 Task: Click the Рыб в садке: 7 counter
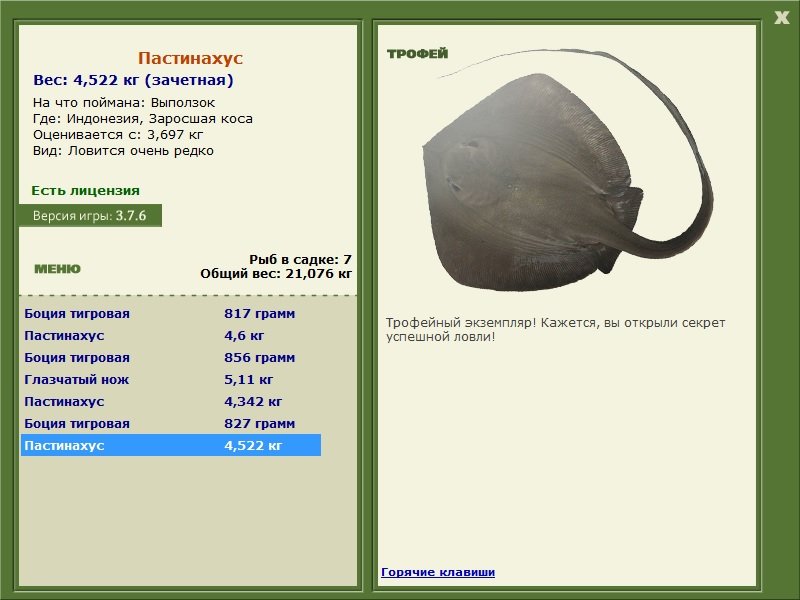click(300, 259)
